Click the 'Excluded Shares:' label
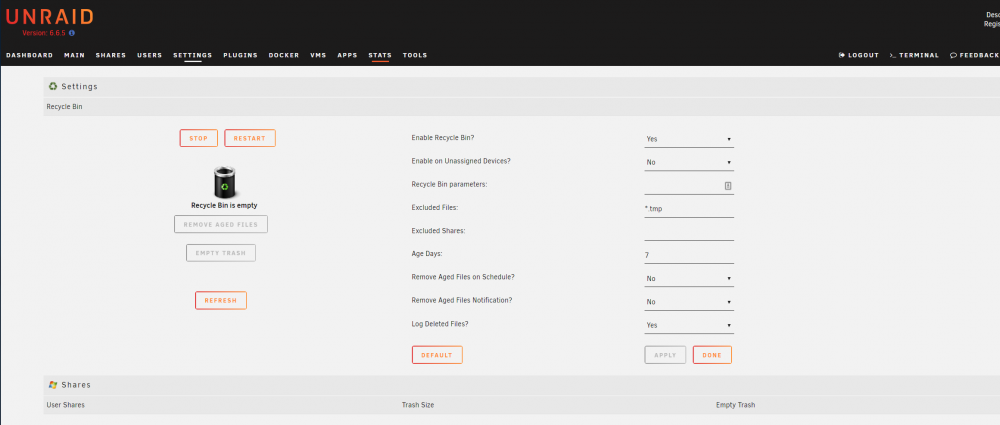The height and width of the screenshot is (425, 1000). [x=438, y=231]
